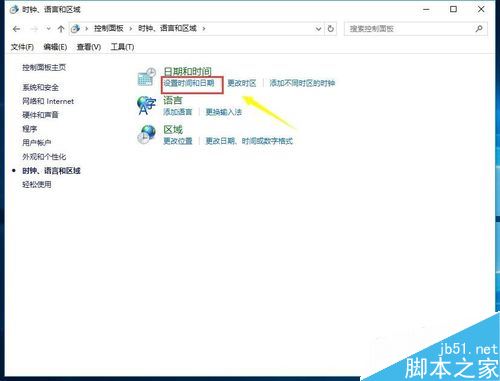Image resolution: width=500 pixels, height=381 pixels.
Task: Click the Forward navigation arrow
Action: point(34,29)
